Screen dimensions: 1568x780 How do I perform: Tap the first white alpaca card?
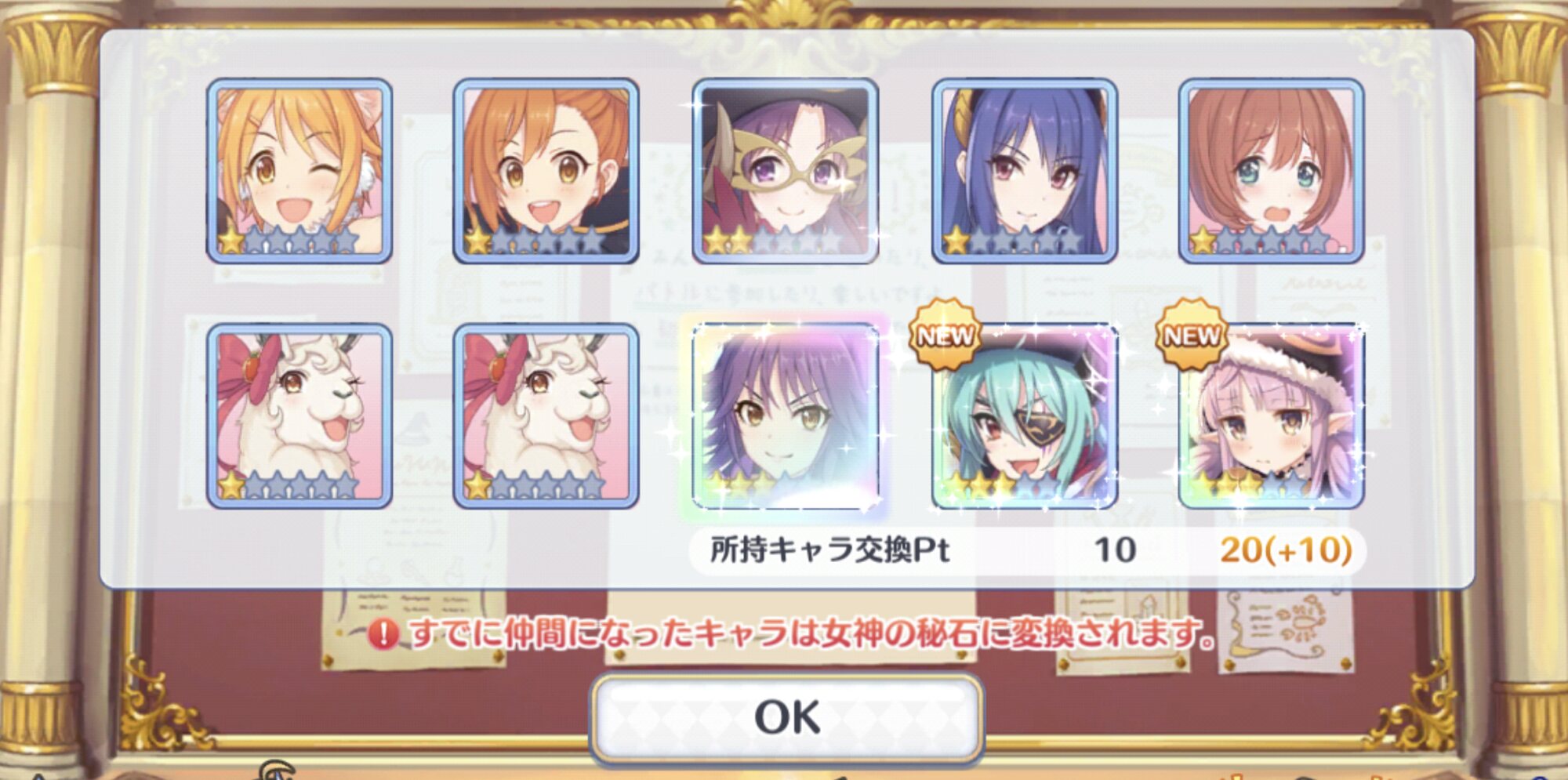coord(299,416)
